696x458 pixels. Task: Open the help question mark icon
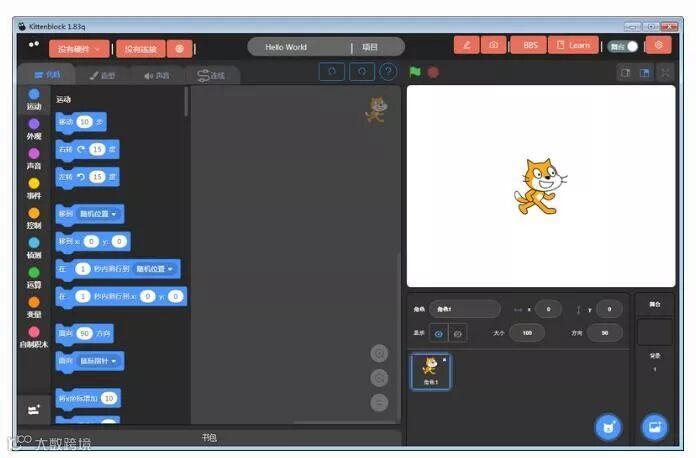tap(388, 71)
